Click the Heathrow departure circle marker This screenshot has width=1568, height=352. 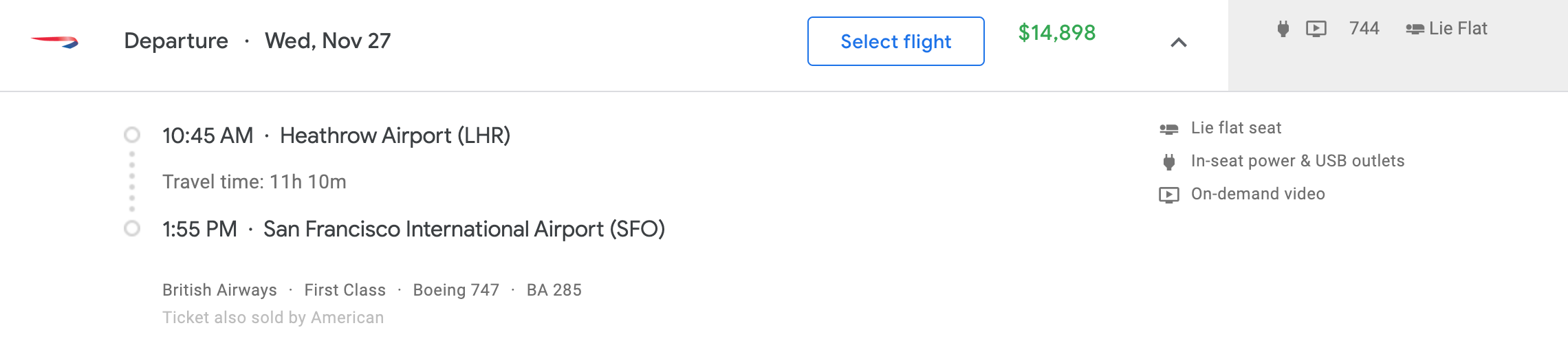coord(132,135)
